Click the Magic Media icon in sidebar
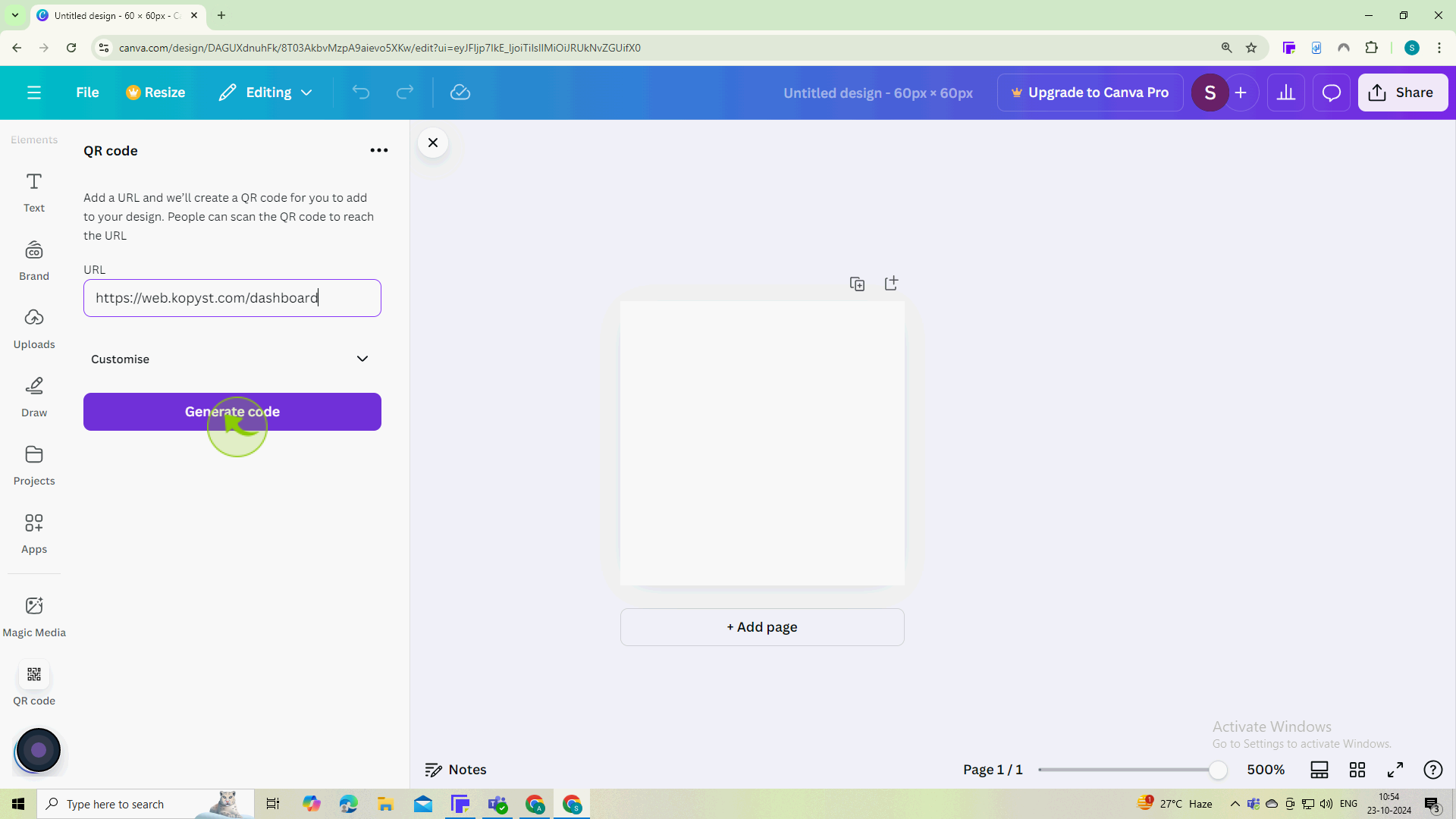 point(34,605)
